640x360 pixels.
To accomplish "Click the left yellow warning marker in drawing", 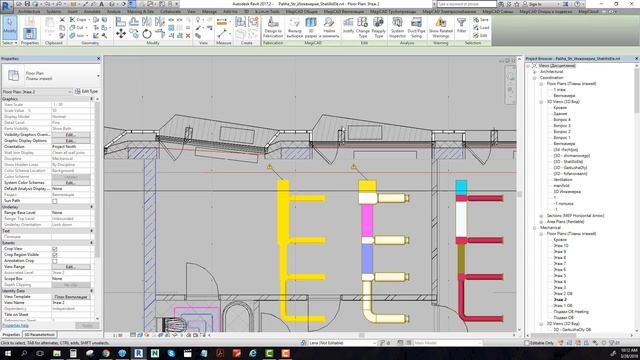I will pos(269,167).
